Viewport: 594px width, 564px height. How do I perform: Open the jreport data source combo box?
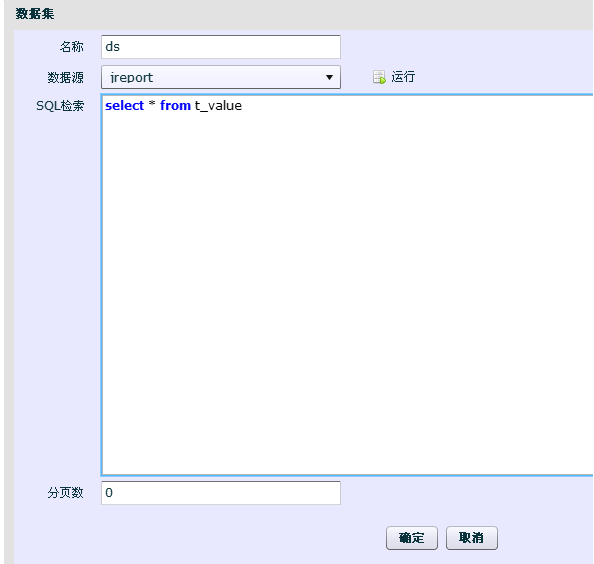tap(221, 77)
